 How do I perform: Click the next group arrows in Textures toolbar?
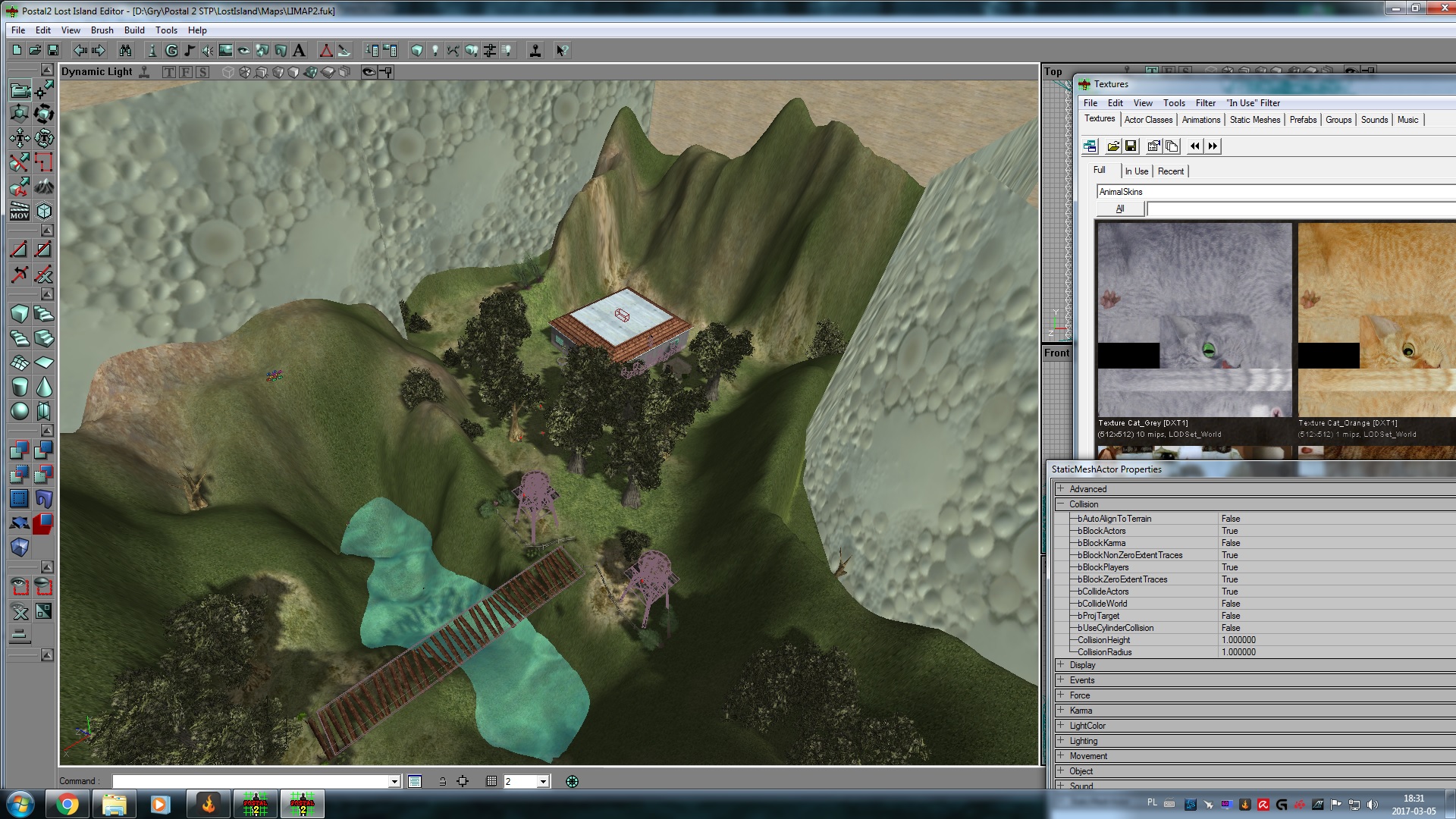click(x=1213, y=146)
